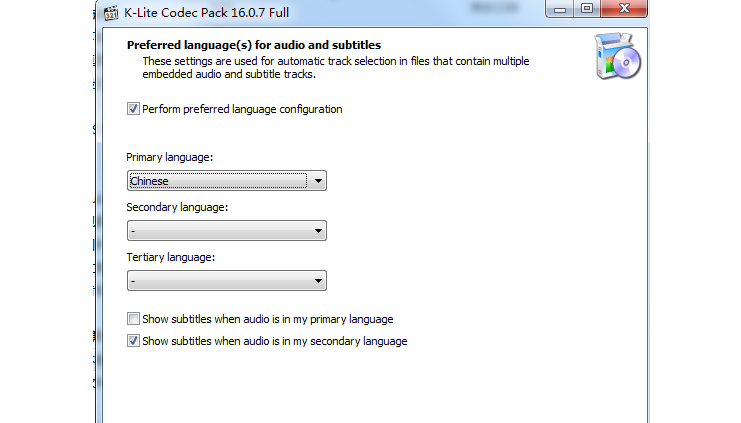Click "Show subtitles when audio is in my primary language" text
Screen dimensions: 741x423
(x=268, y=319)
